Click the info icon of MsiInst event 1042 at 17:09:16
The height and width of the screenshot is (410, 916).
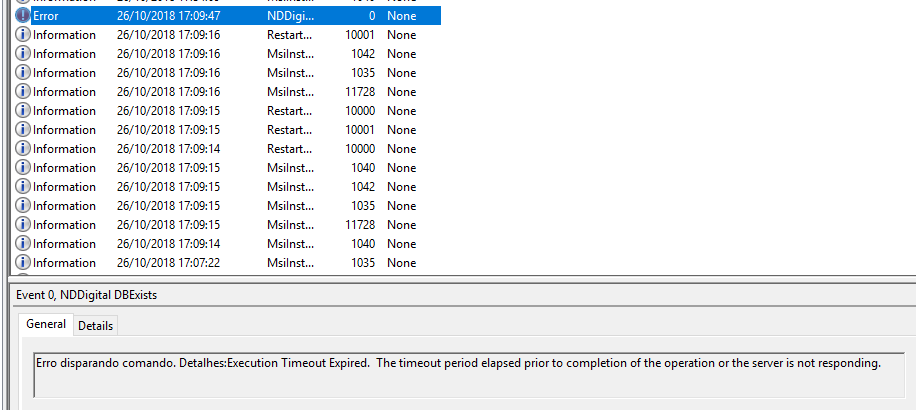23,54
